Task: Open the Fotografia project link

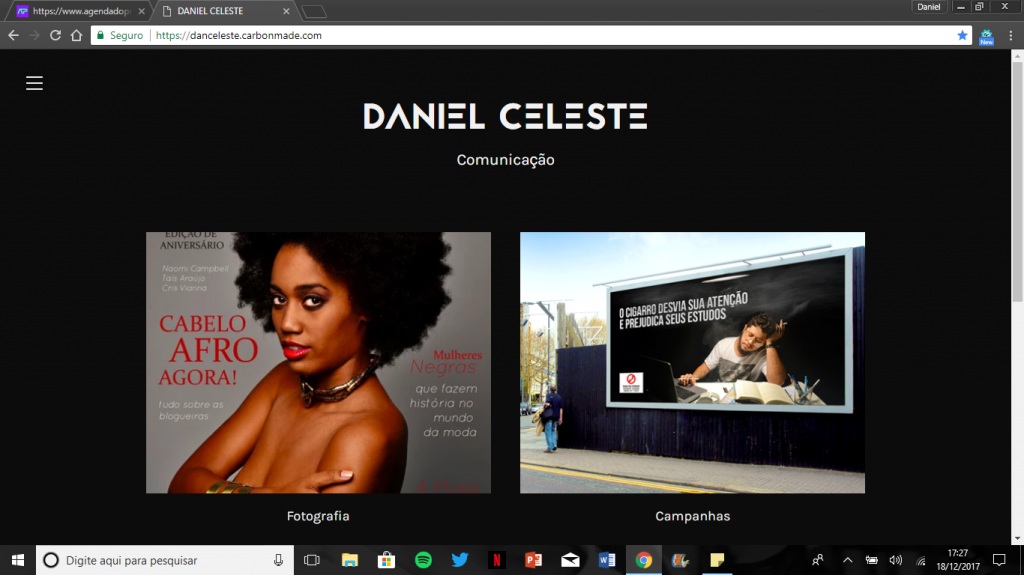Action: tap(318, 516)
